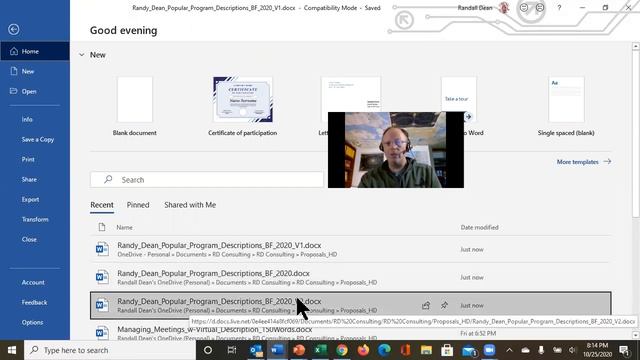Open the Feedback page
This screenshot has height=360, width=640.
pyautogui.click(x=35, y=302)
